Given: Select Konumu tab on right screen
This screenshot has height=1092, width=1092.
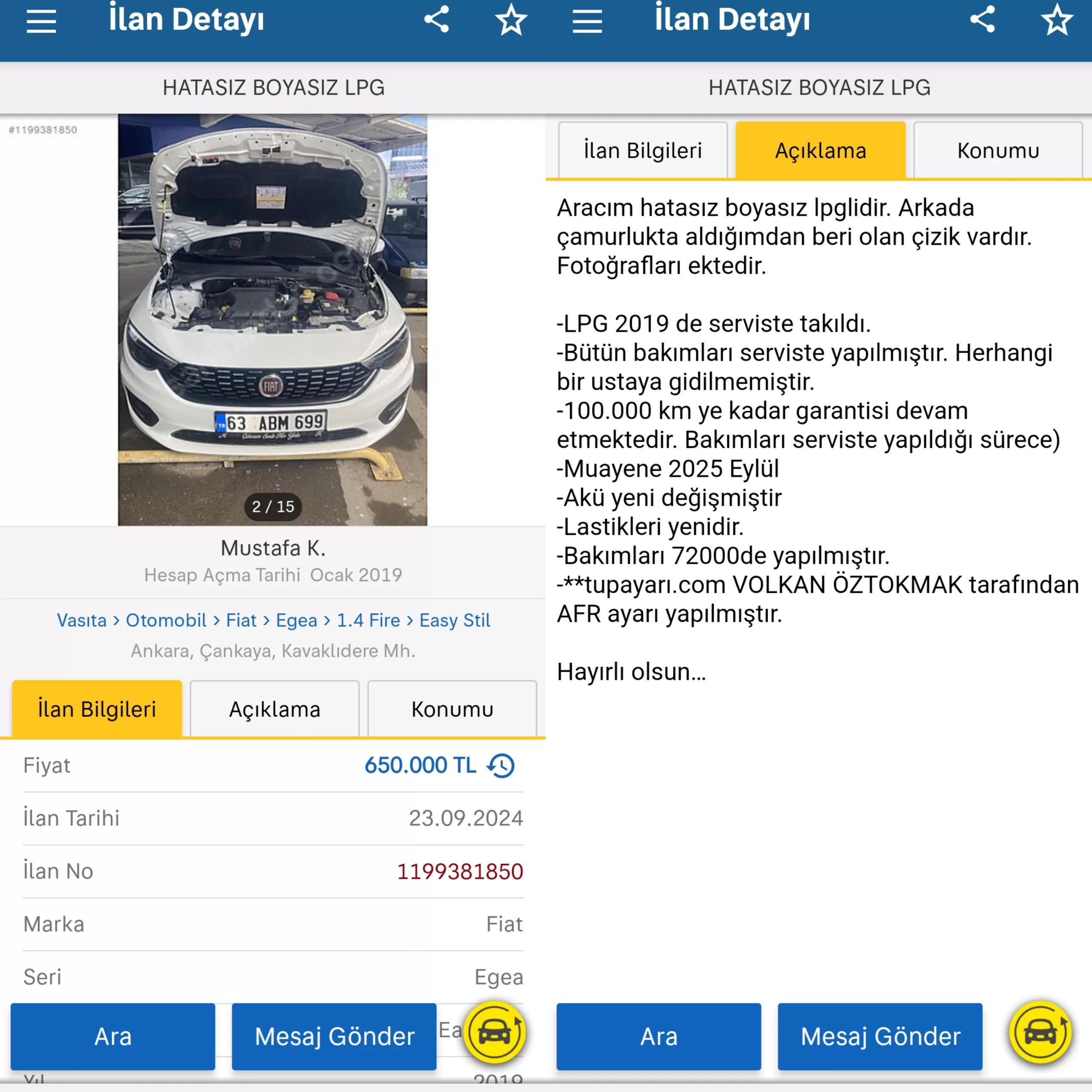Looking at the screenshot, I should pyautogui.click(x=998, y=150).
